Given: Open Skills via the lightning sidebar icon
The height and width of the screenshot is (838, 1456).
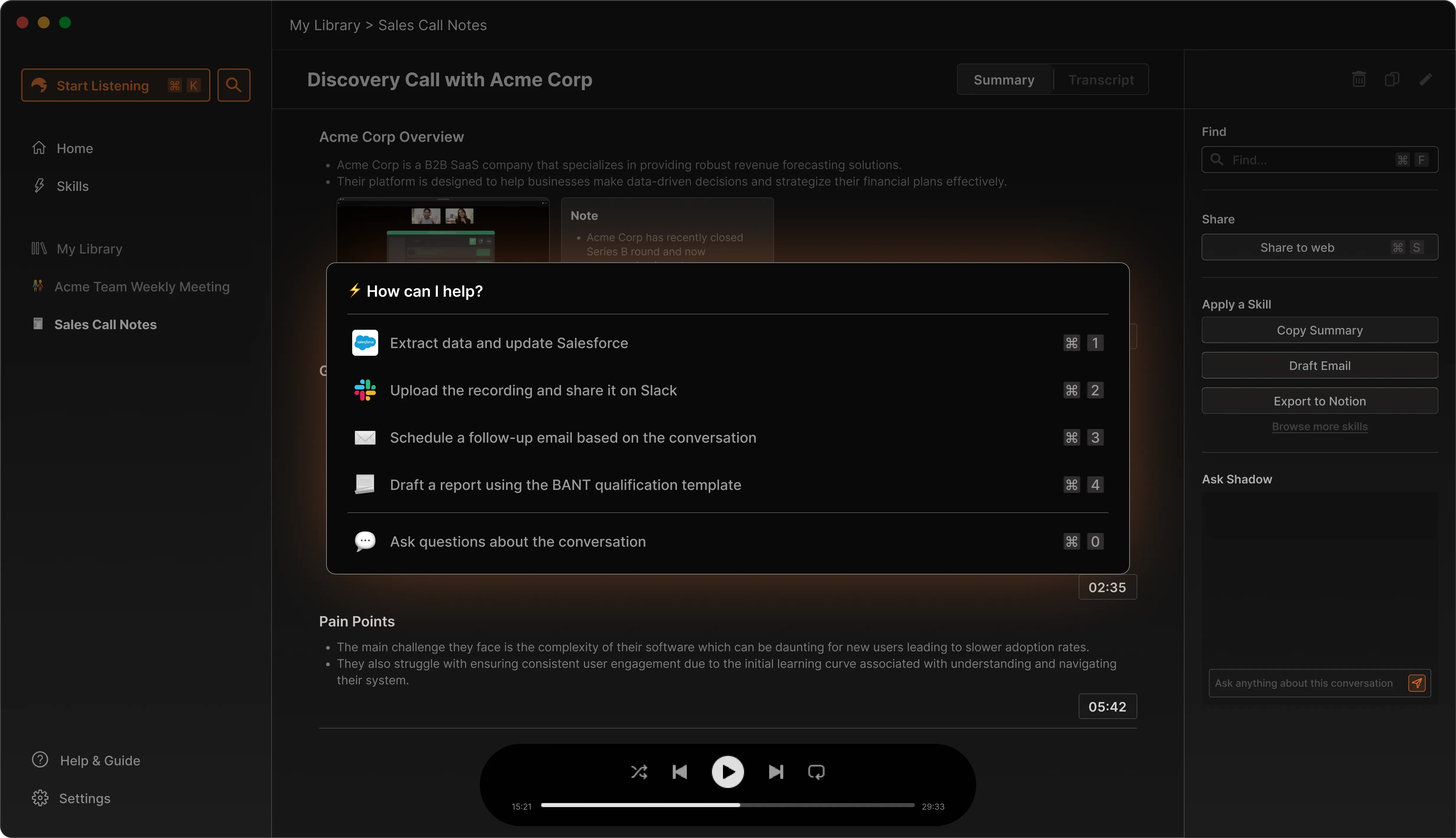Looking at the screenshot, I should (39, 186).
